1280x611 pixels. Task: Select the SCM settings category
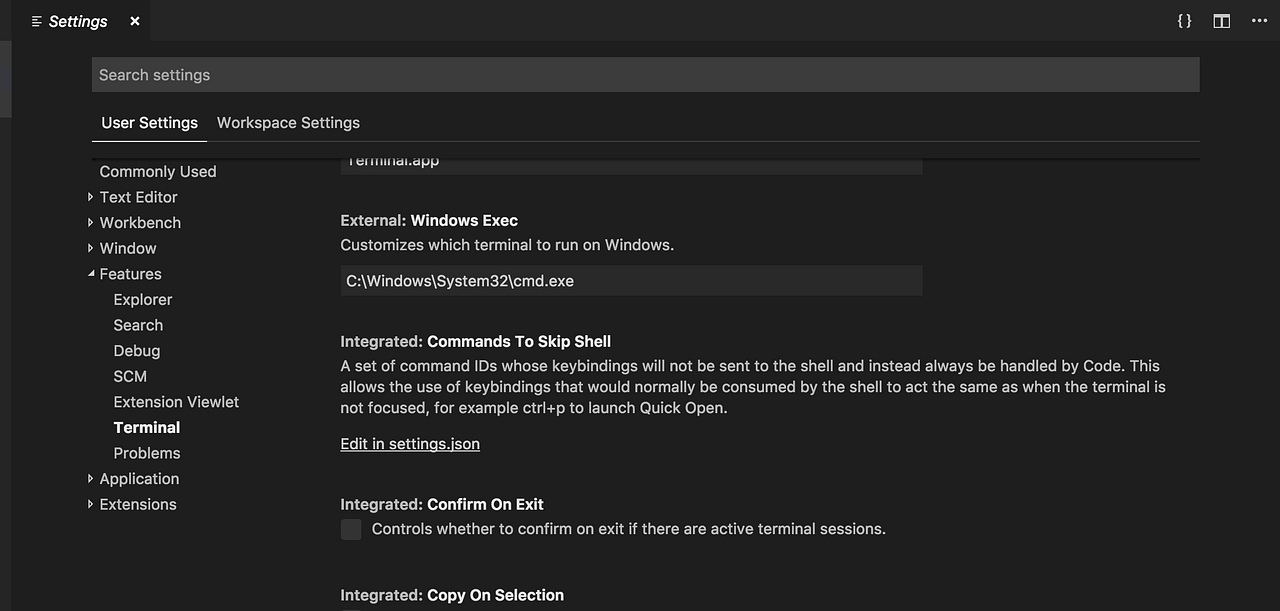click(130, 376)
